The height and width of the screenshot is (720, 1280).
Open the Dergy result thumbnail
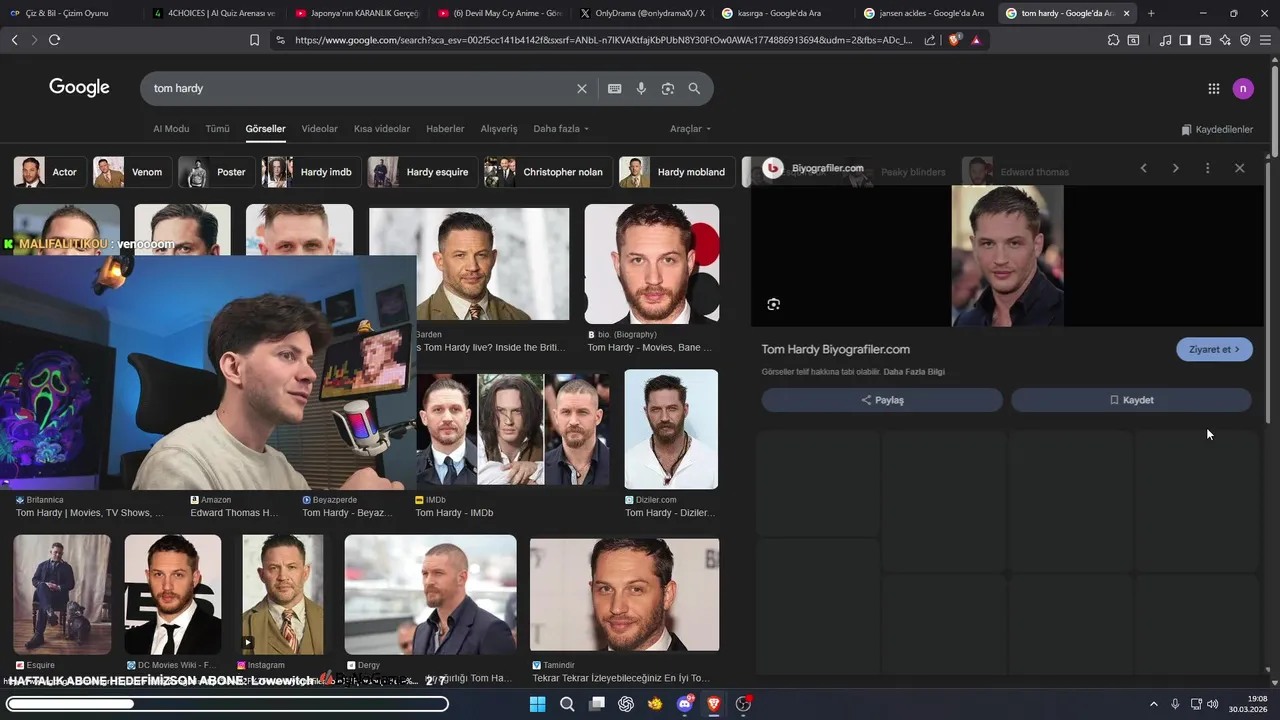pyautogui.click(x=431, y=595)
